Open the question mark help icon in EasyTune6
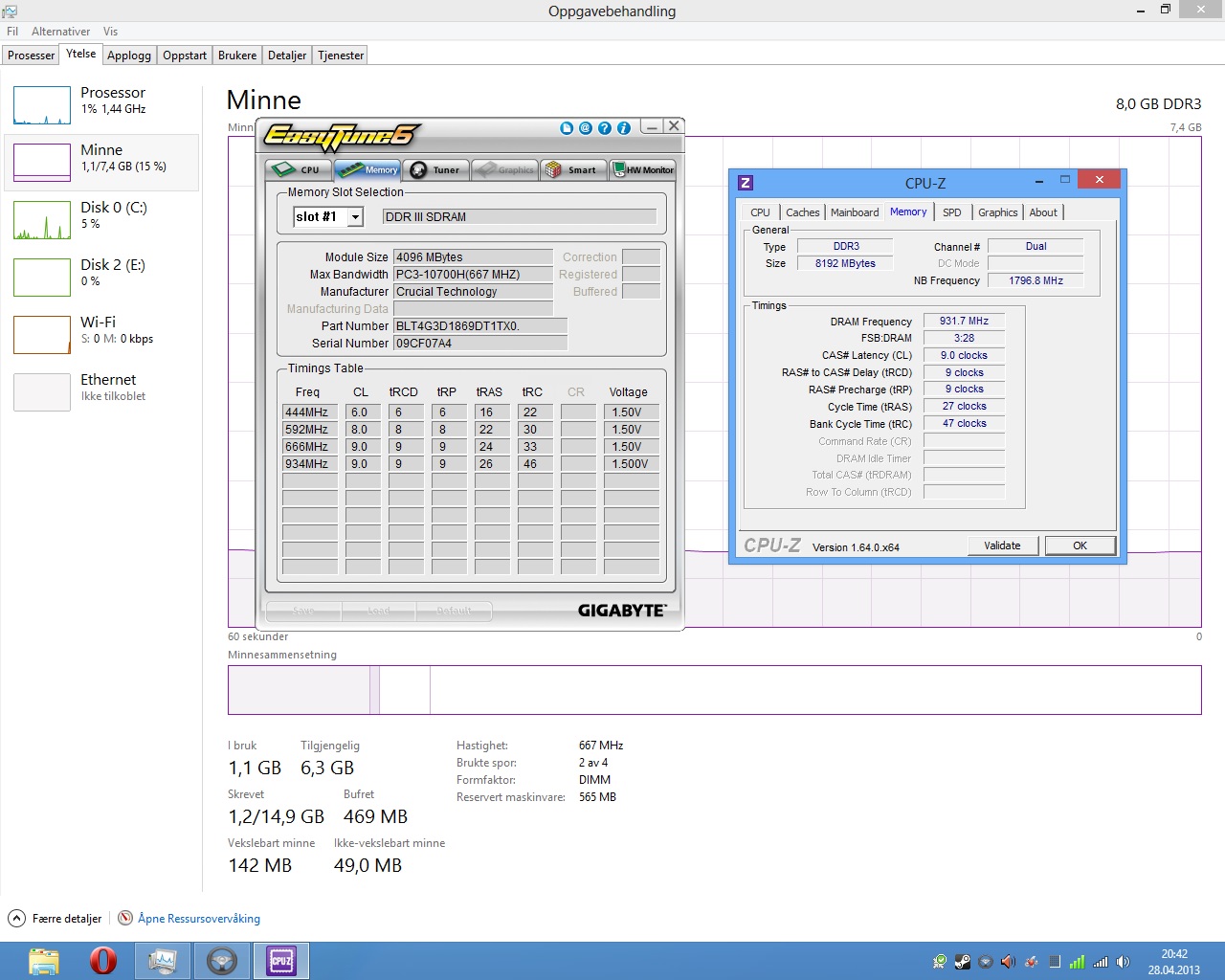This screenshot has width=1225, height=980. coord(605,127)
